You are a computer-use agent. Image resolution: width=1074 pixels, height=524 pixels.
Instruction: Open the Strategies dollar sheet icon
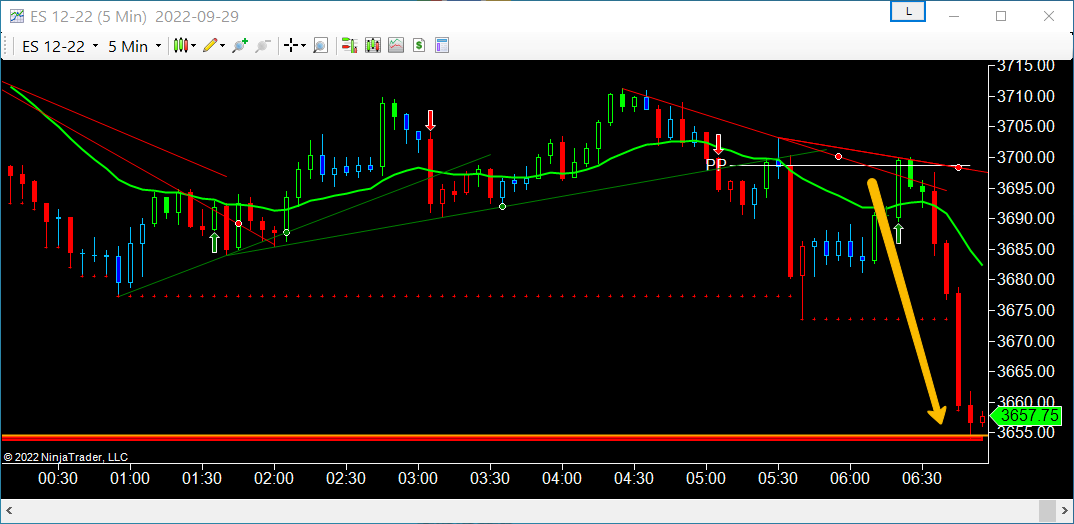(x=419, y=46)
